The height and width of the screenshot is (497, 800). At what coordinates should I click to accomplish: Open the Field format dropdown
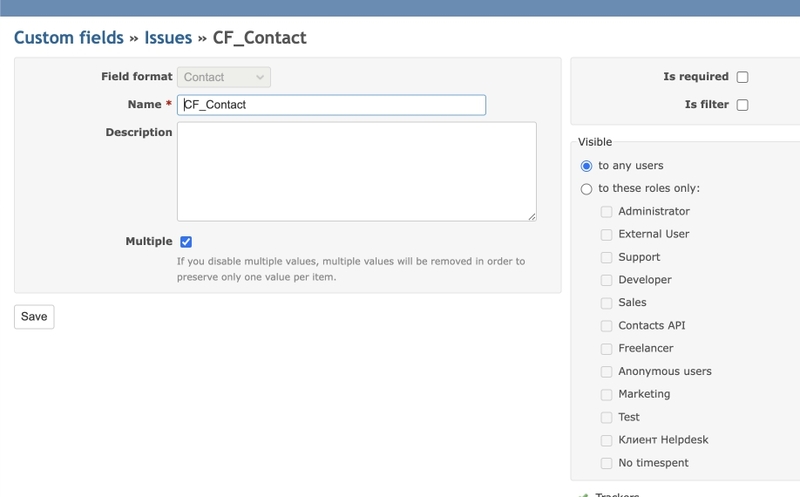(224, 77)
